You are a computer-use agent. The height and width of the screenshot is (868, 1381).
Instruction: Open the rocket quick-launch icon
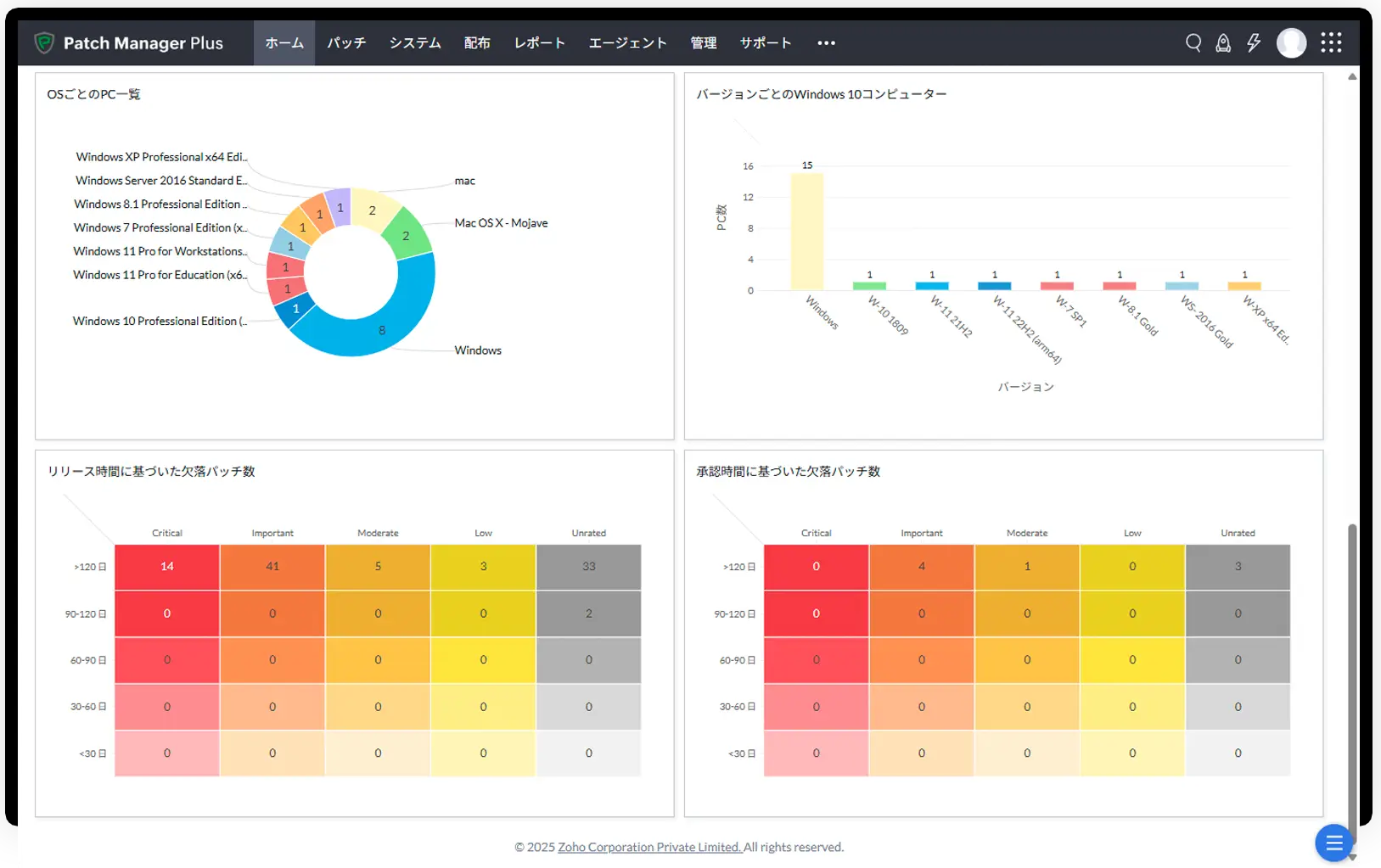pos(1223,42)
